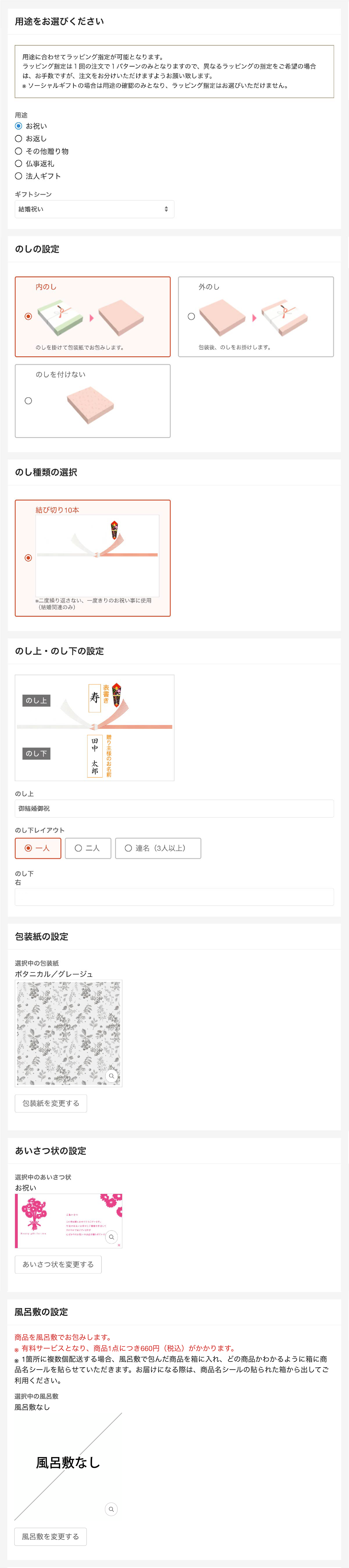Click 包装紙を変更する button

pos(51,1103)
